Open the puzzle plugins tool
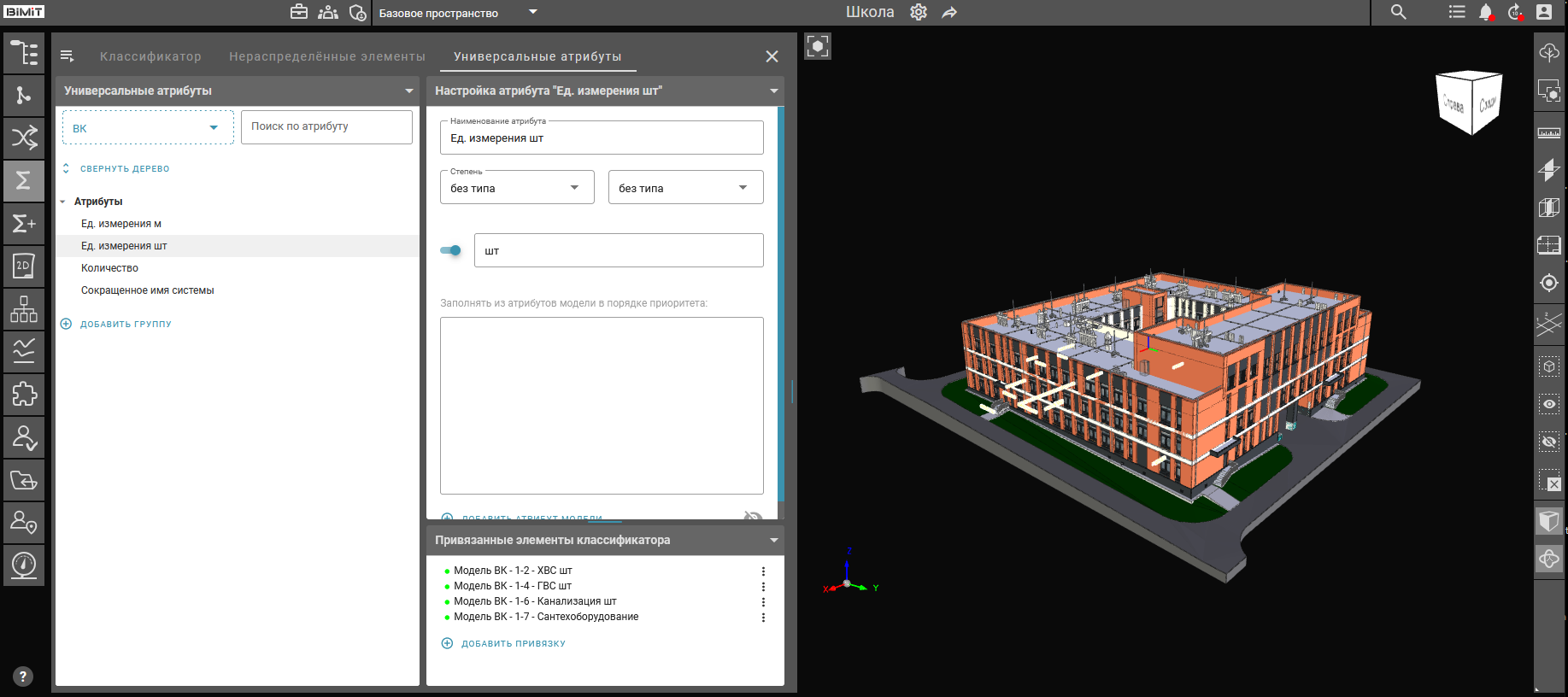1568x697 pixels. point(24,395)
